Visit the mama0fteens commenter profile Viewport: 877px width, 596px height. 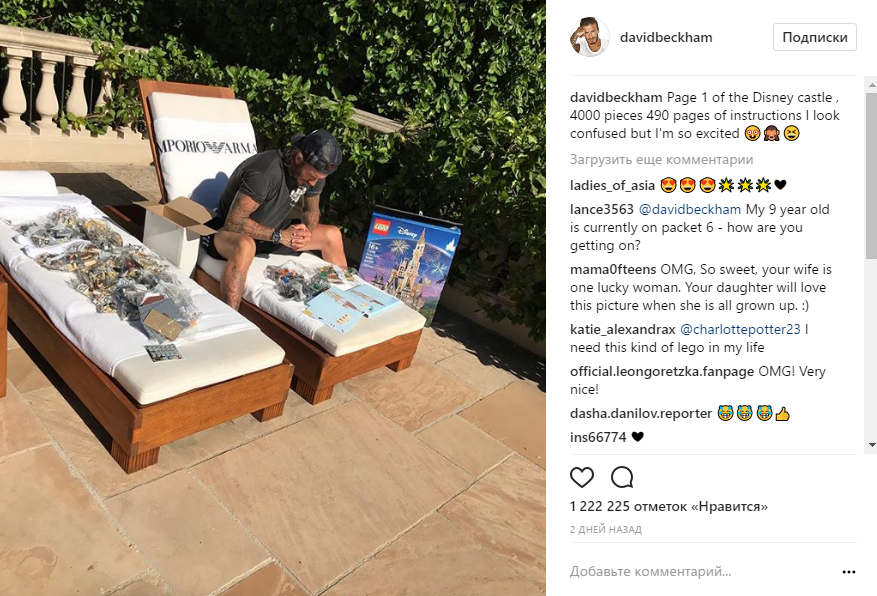[613, 269]
